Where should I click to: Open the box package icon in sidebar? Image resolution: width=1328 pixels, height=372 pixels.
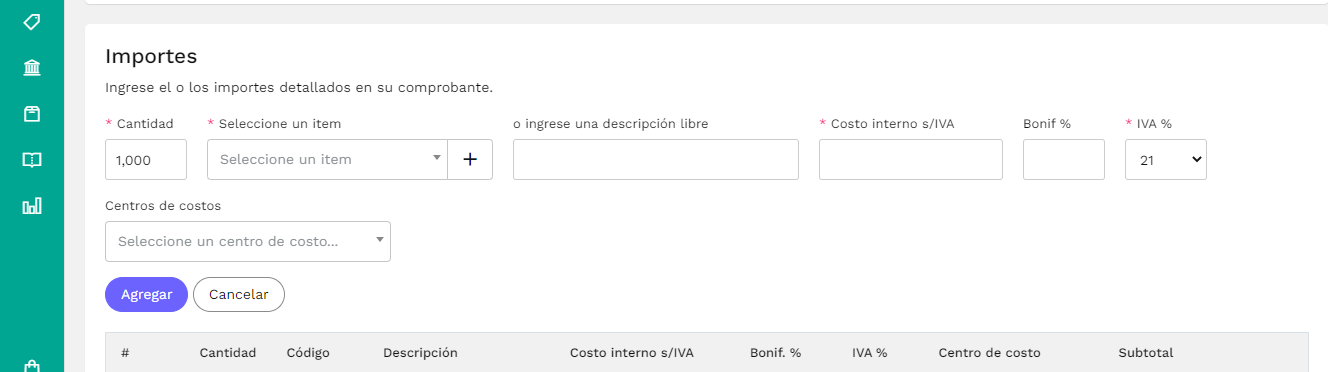(32, 114)
